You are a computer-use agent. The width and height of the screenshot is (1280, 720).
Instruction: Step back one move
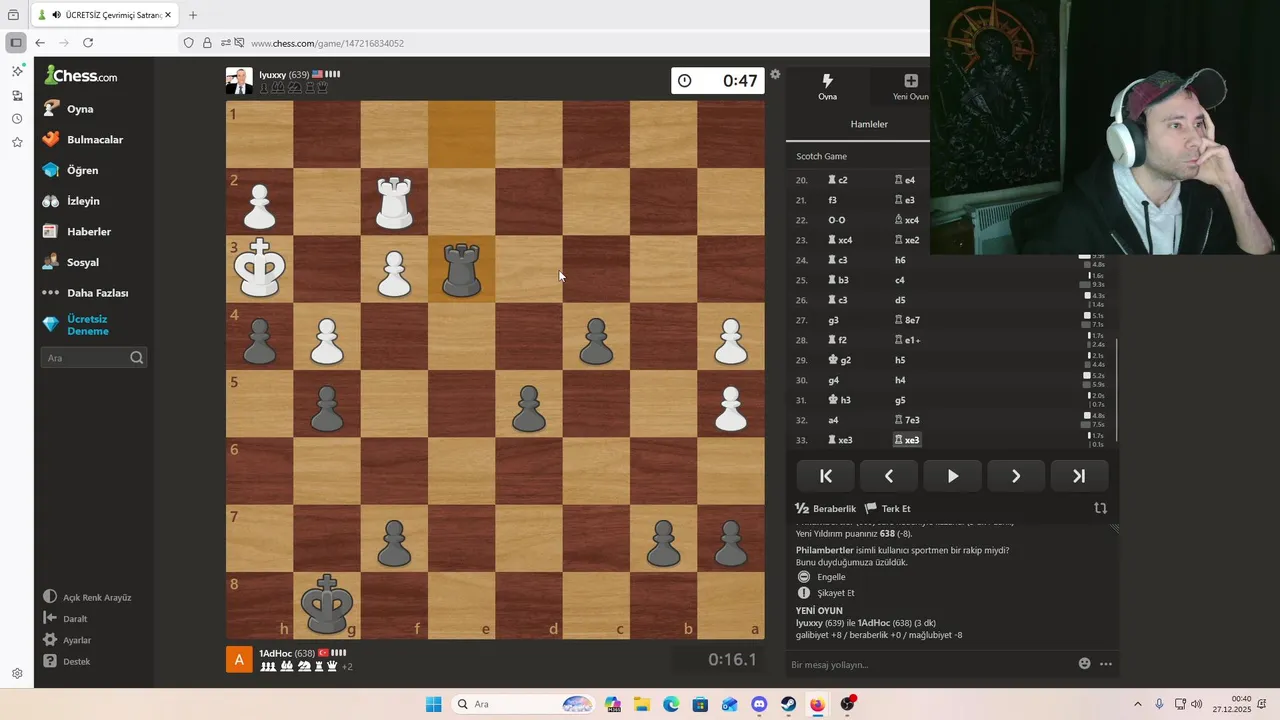click(x=889, y=476)
